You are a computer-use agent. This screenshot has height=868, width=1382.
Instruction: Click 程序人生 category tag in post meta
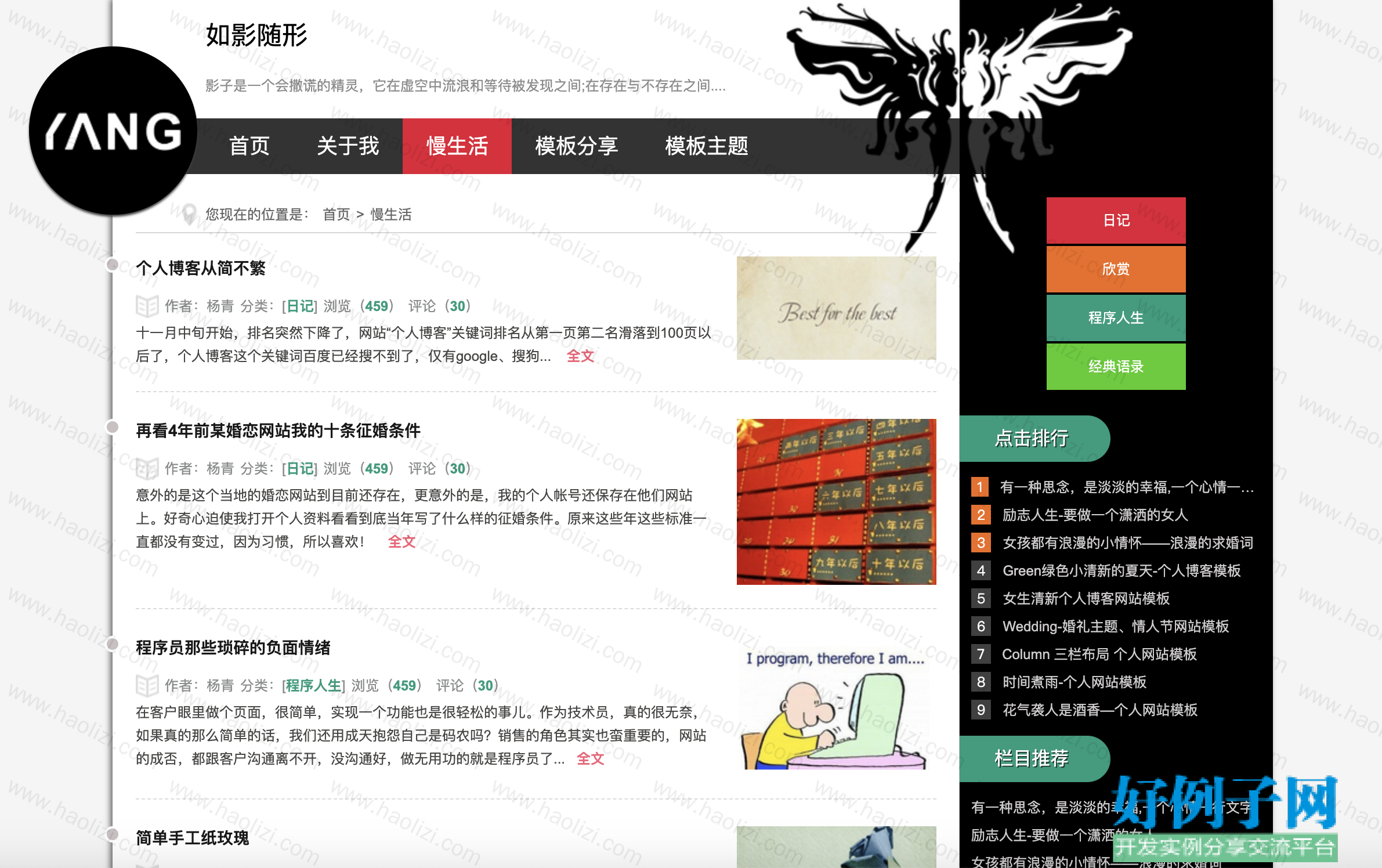[314, 686]
